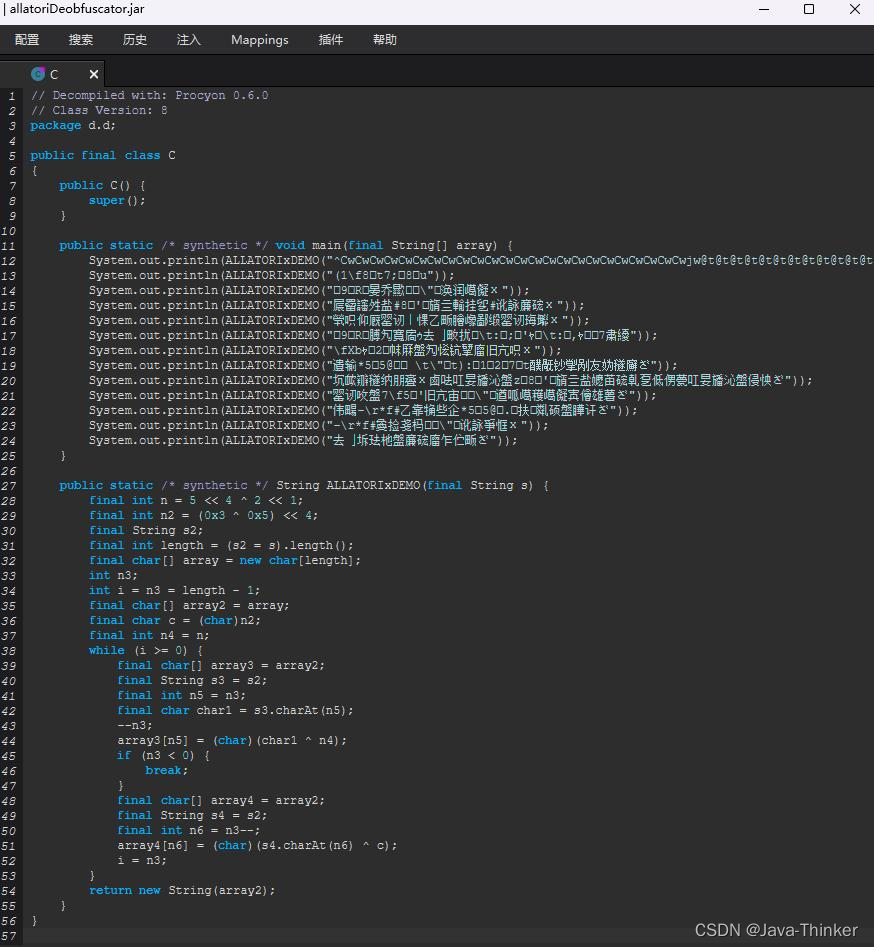Click 'array4[n6] = (char)(s4.charAt(n6) ^ c);' line
The width and height of the screenshot is (874, 947).
pyautogui.click(x=257, y=846)
